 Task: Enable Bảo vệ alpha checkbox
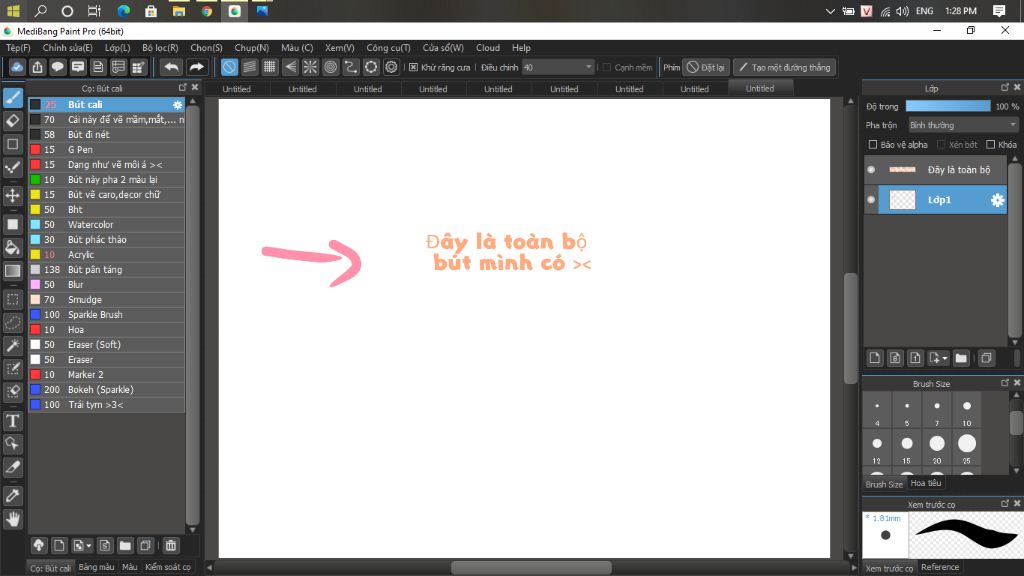(x=872, y=144)
